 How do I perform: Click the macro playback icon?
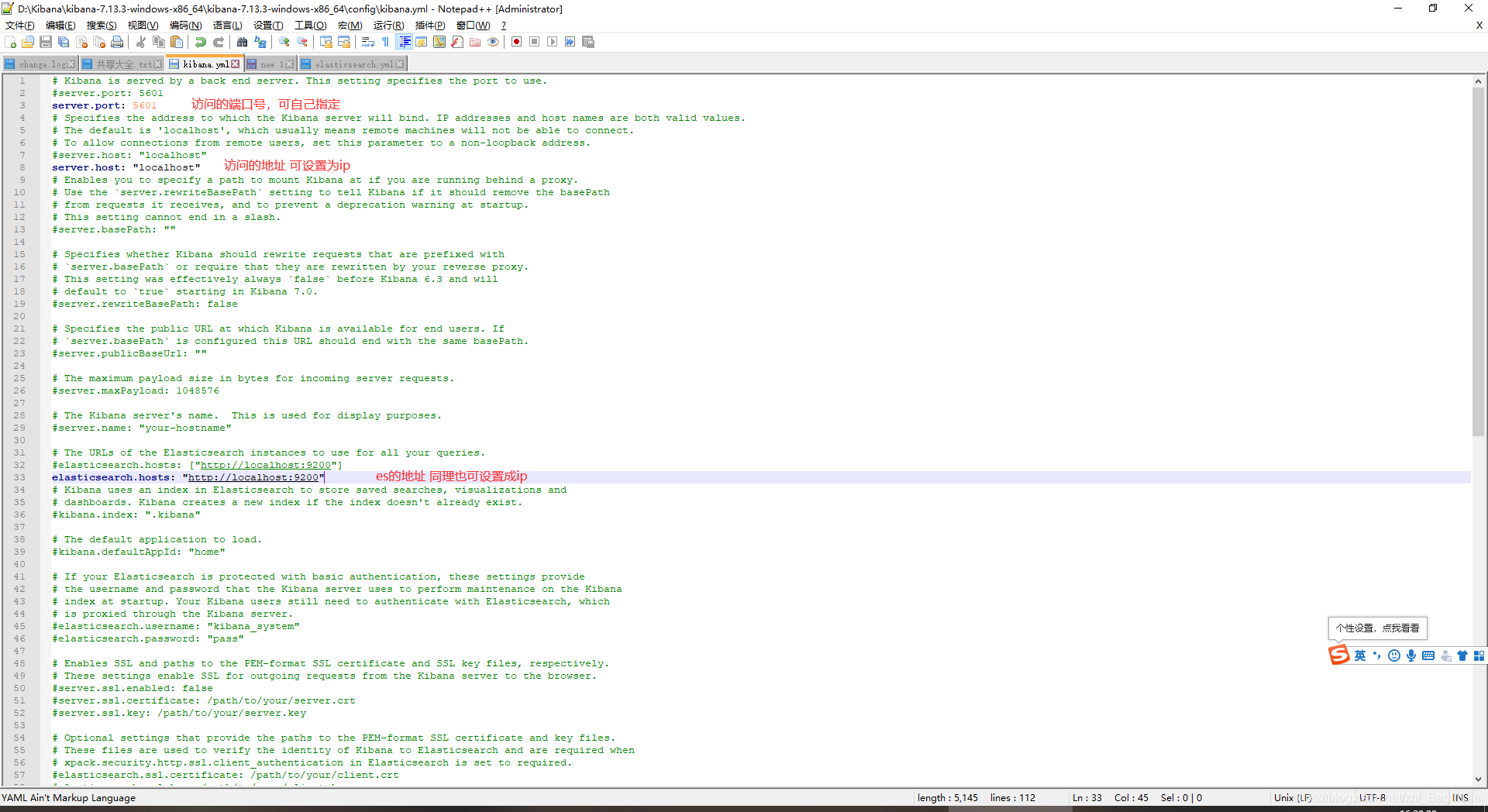click(x=553, y=42)
